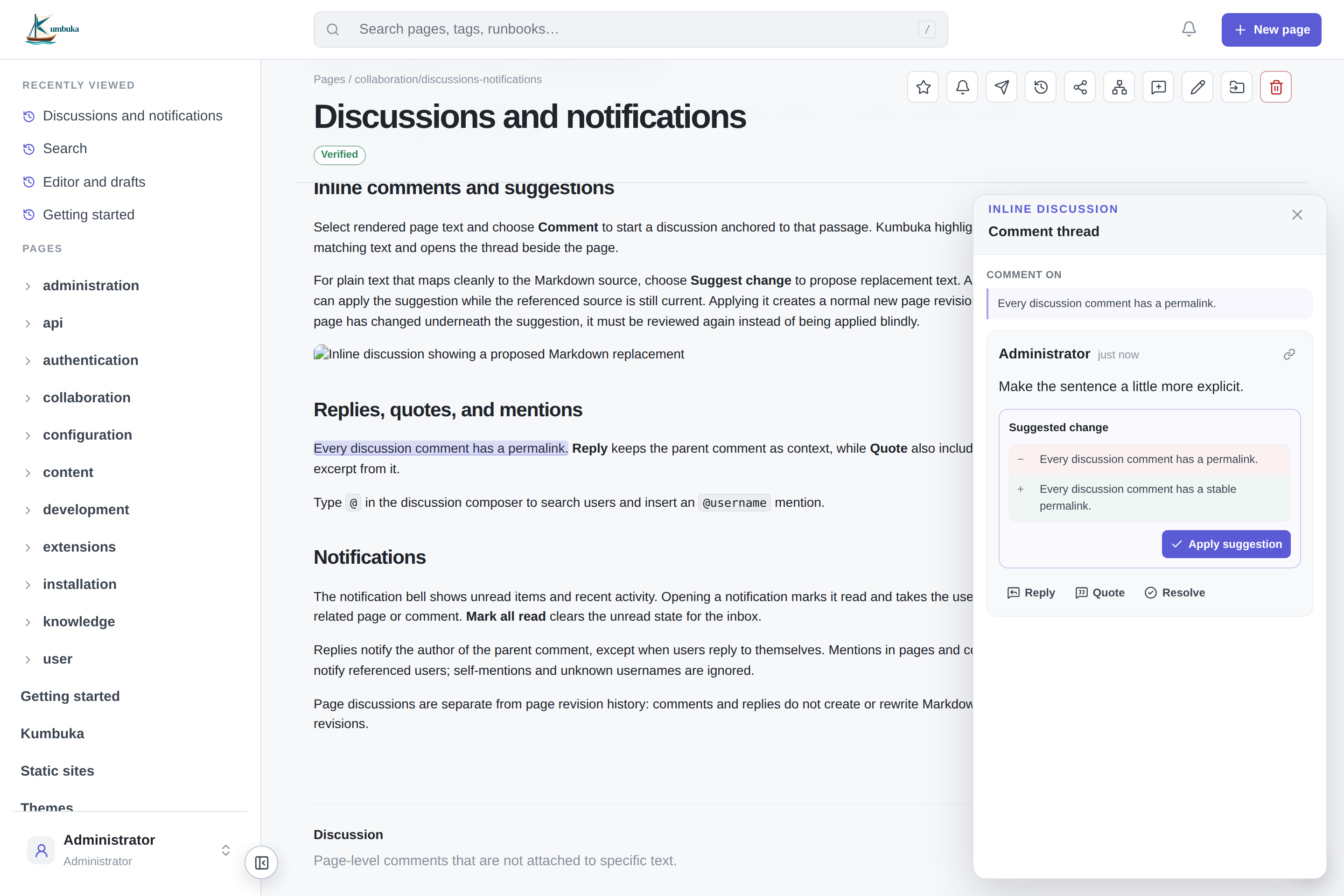Open recently viewed Search page

64,148
